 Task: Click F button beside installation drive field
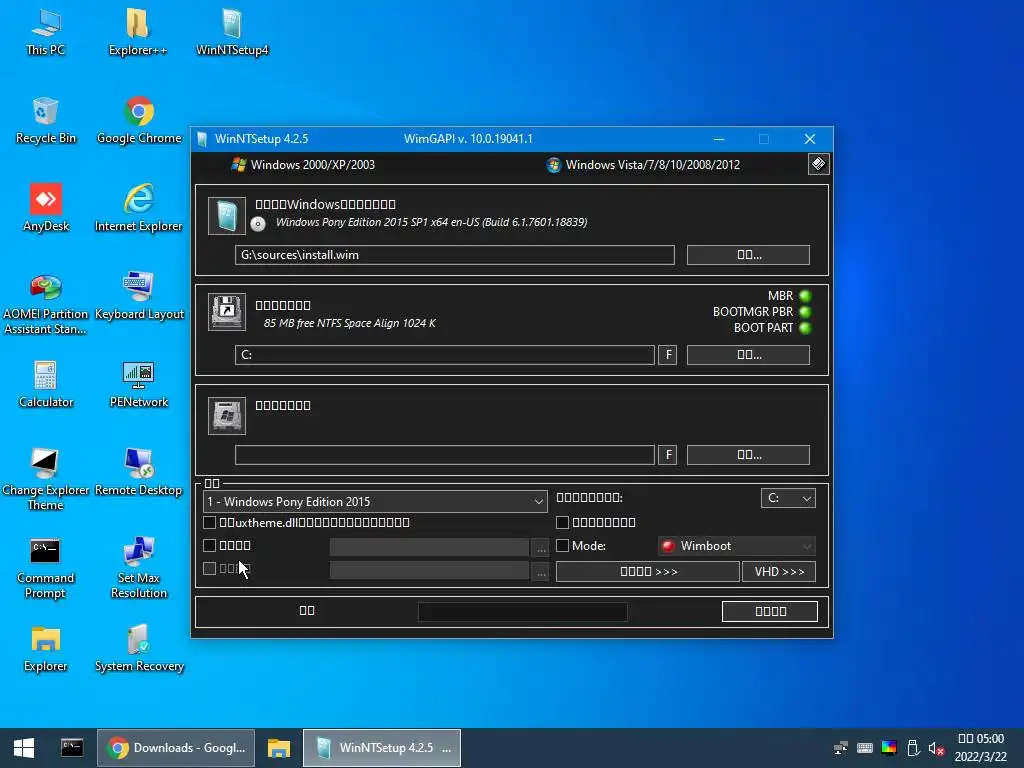coord(667,455)
